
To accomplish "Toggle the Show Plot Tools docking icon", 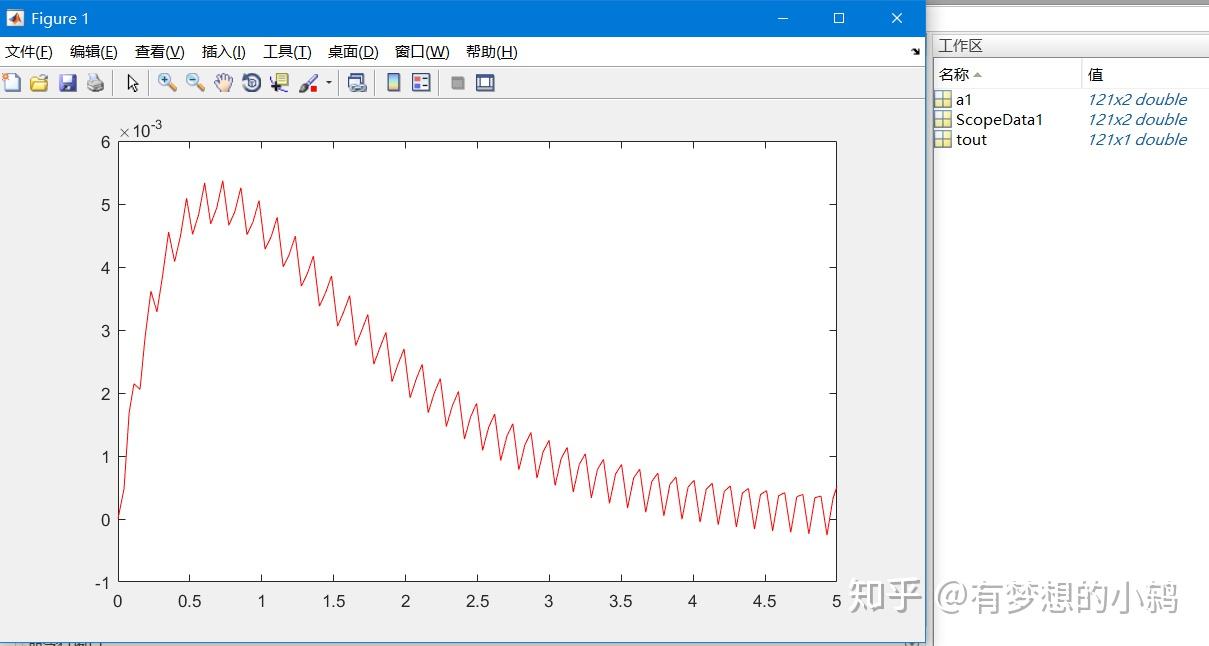I will [485, 82].
